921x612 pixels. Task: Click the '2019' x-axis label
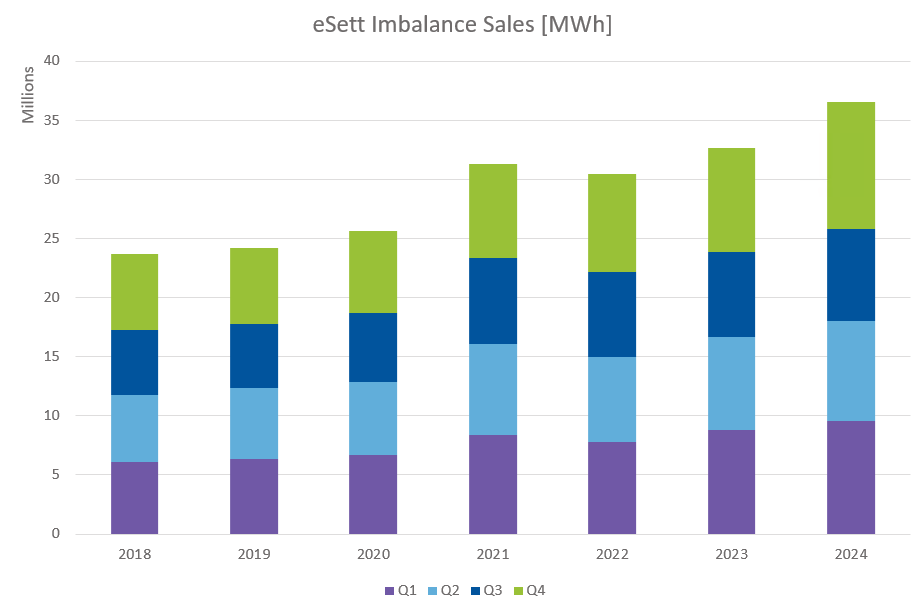pyautogui.click(x=254, y=554)
